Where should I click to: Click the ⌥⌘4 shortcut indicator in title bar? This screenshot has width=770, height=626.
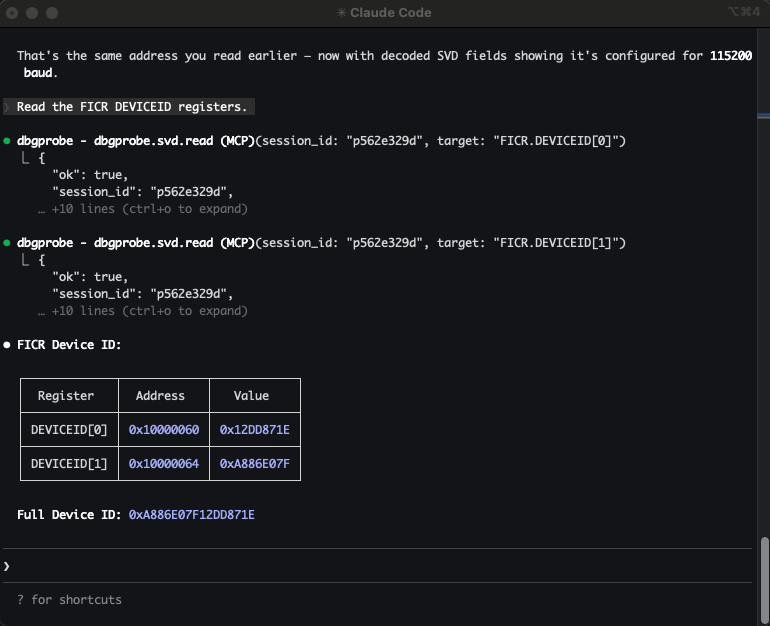tap(745, 13)
